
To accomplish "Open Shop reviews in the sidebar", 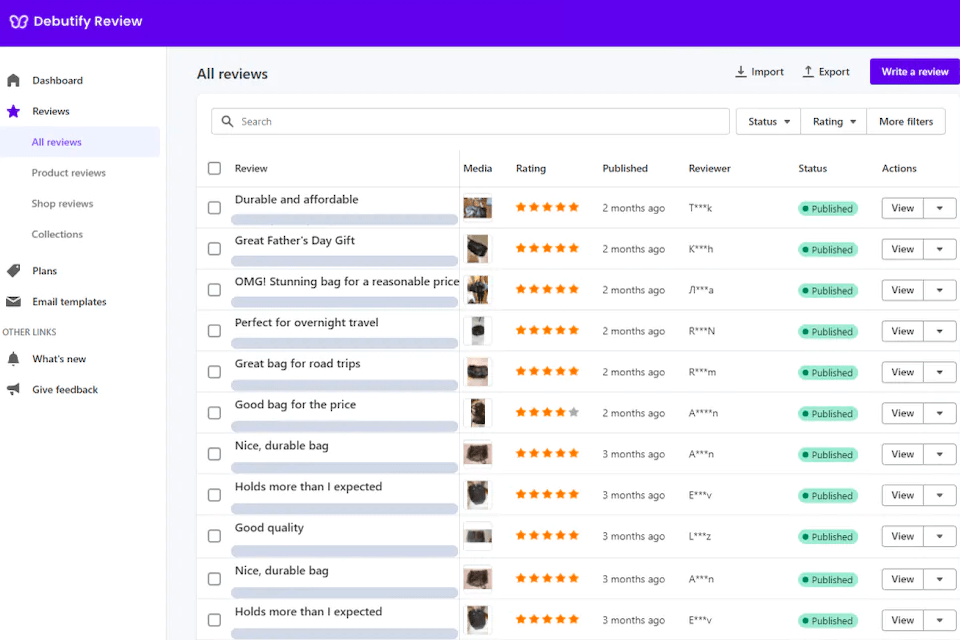I will point(62,203).
